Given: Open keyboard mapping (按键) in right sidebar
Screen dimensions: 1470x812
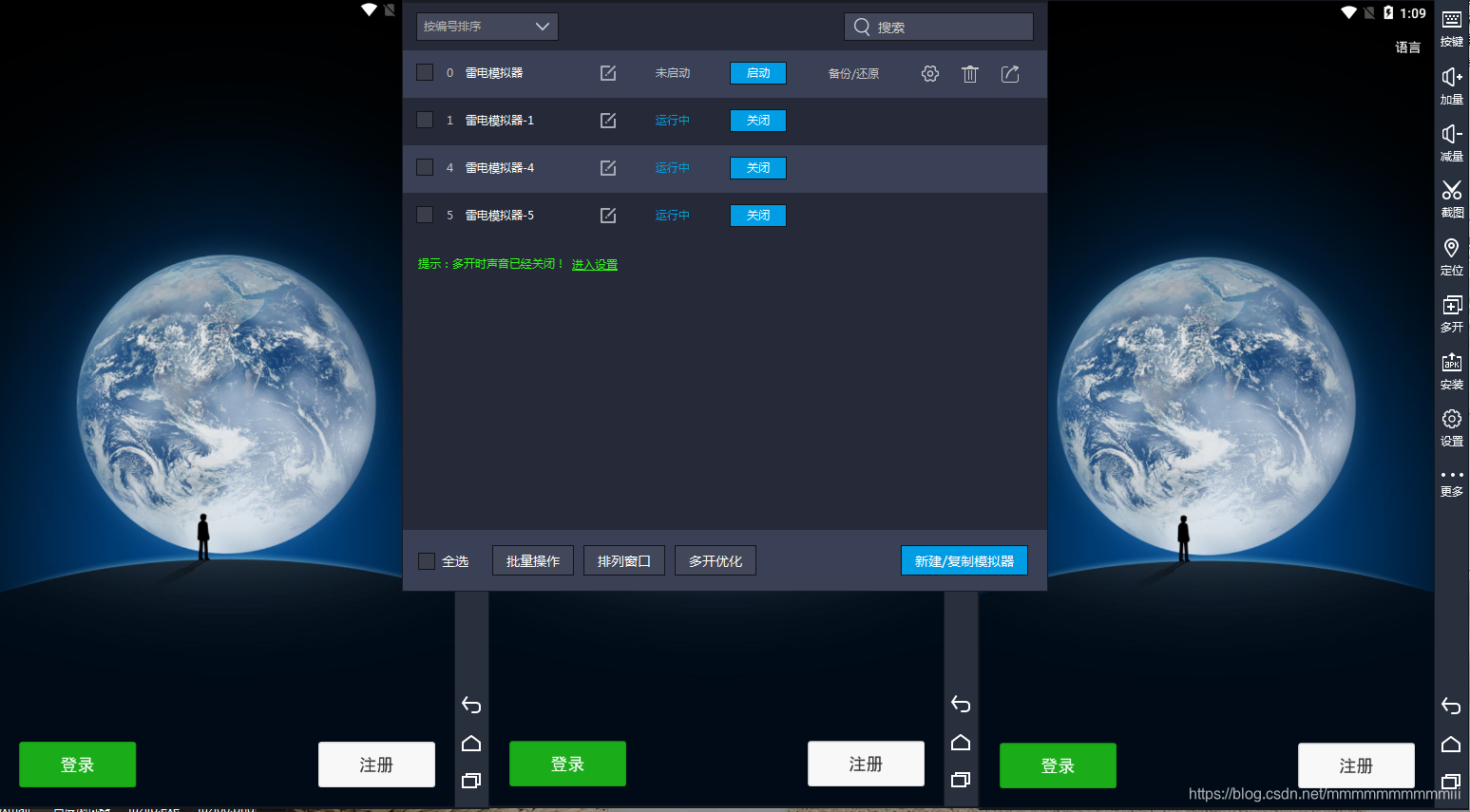Looking at the screenshot, I should pos(1452,27).
